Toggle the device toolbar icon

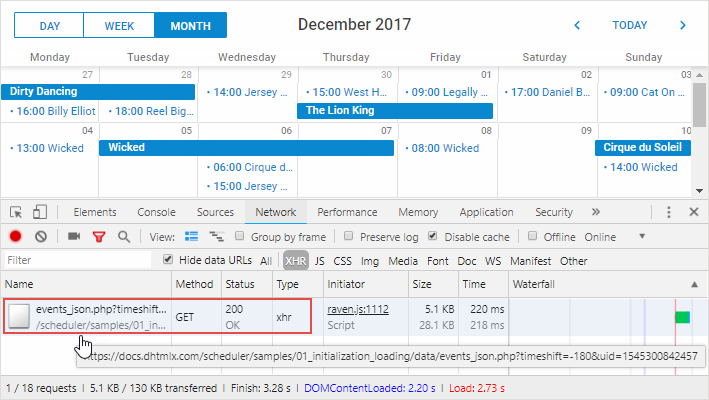(40, 212)
